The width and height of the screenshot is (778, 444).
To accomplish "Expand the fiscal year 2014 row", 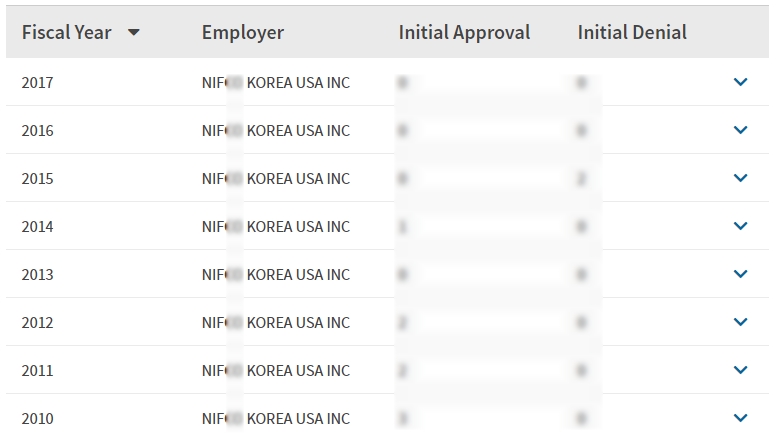I will [x=740, y=226].
